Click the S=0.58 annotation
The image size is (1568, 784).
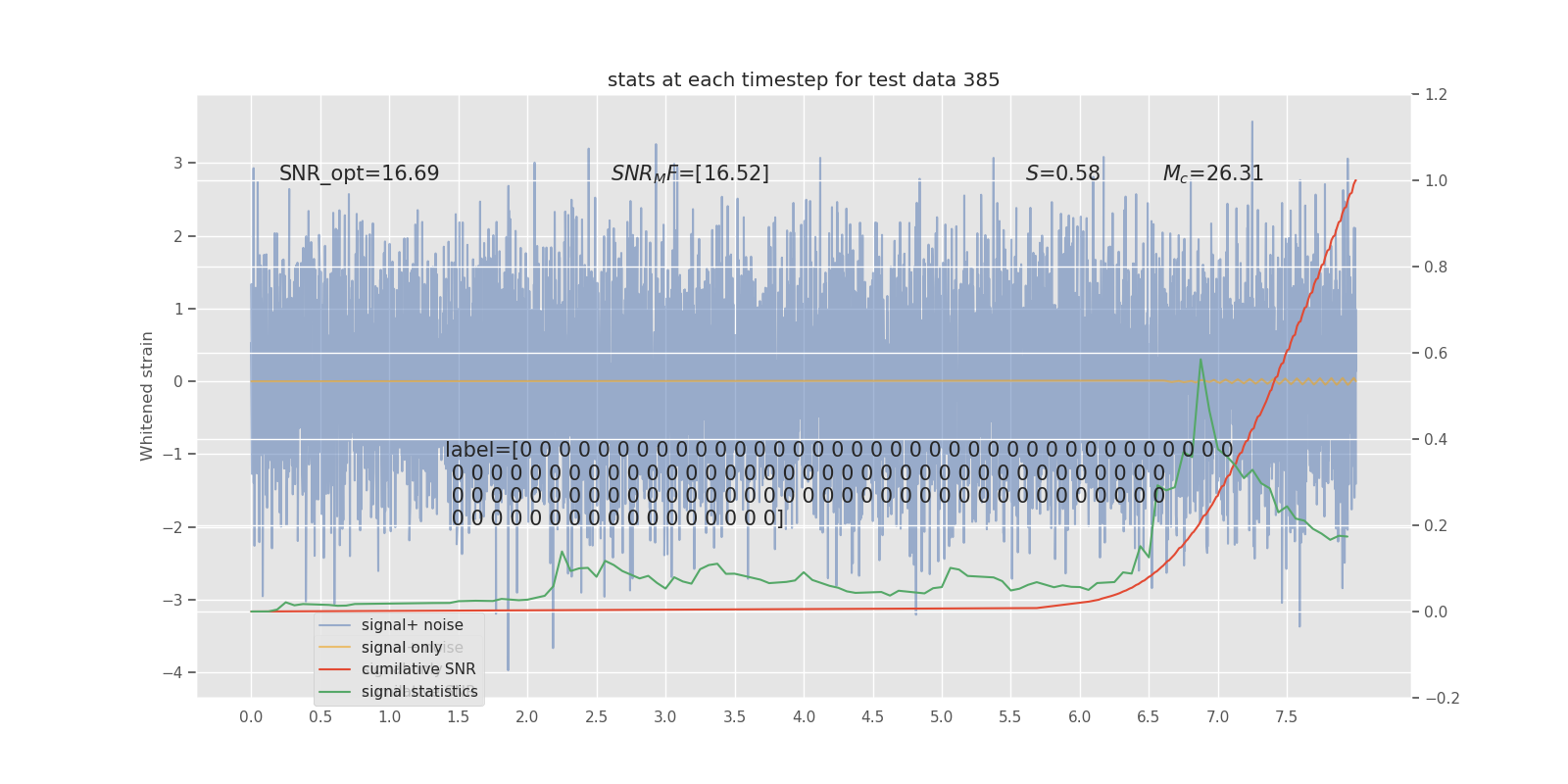[x=1063, y=173]
